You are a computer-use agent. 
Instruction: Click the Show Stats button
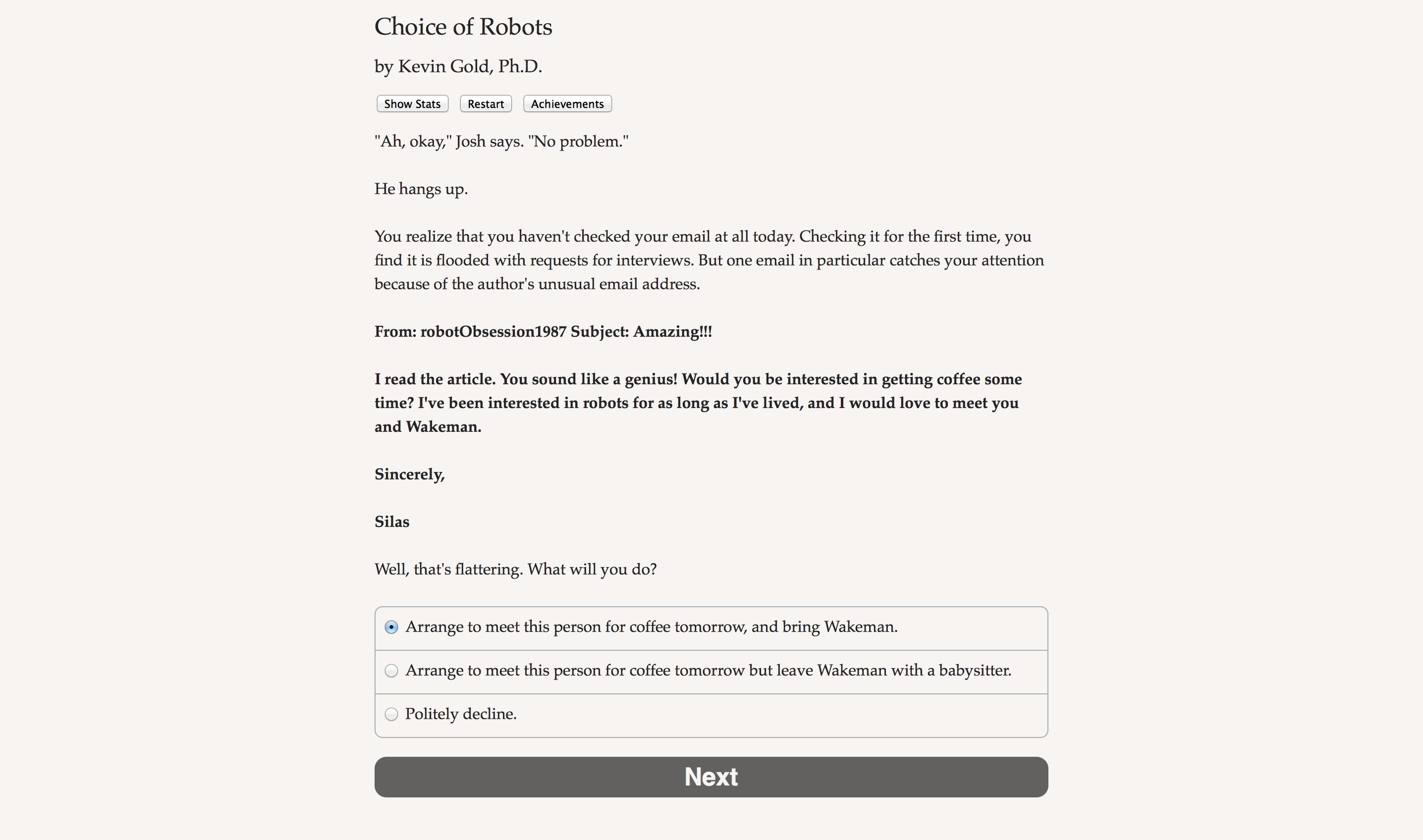[412, 104]
